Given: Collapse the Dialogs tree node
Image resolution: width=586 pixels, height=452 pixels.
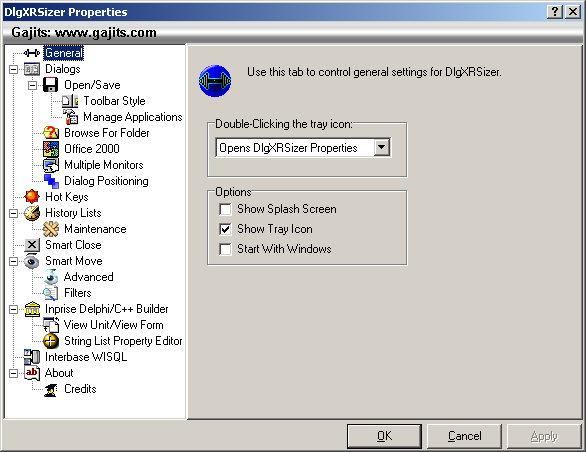Looking at the screenshot, I should (13, 69).
